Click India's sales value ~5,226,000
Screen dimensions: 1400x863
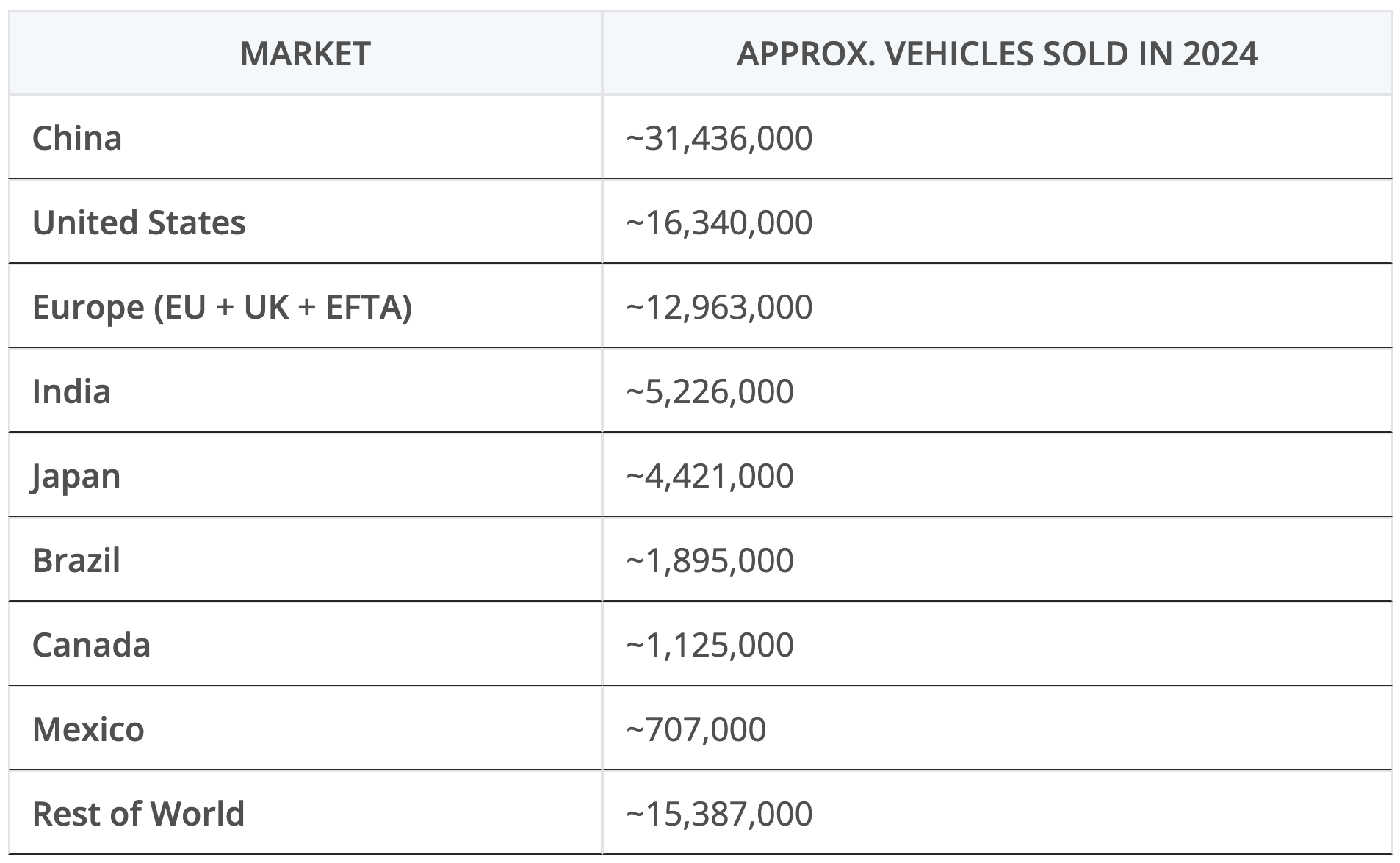(x=710, y=391)
